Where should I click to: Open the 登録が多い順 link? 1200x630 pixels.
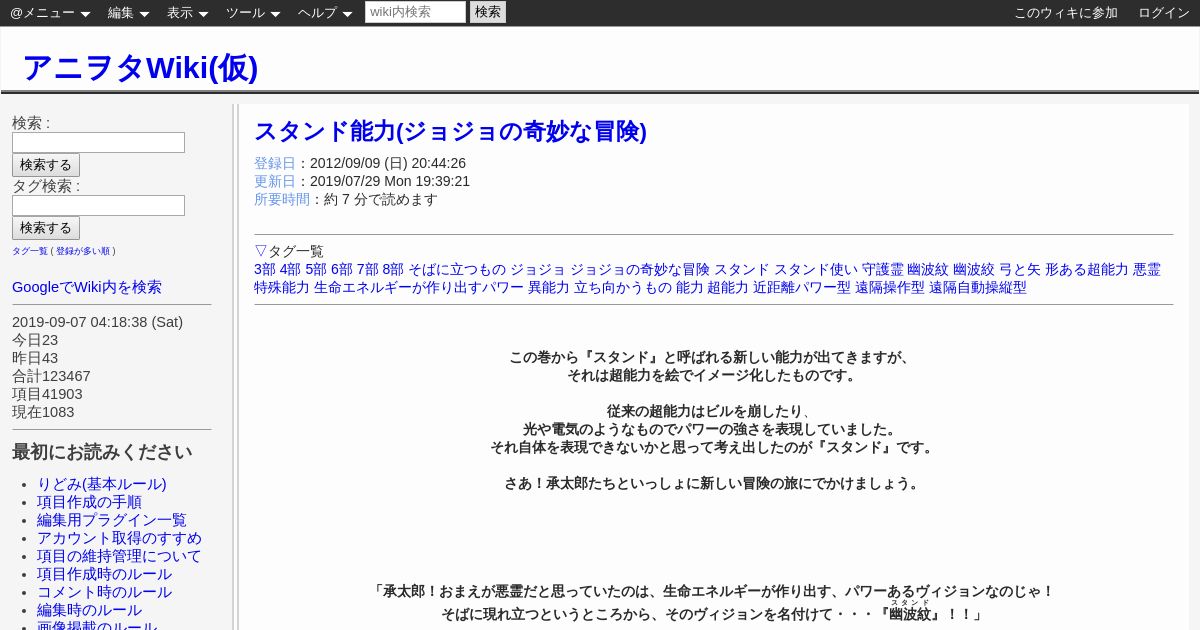[83, 251]
